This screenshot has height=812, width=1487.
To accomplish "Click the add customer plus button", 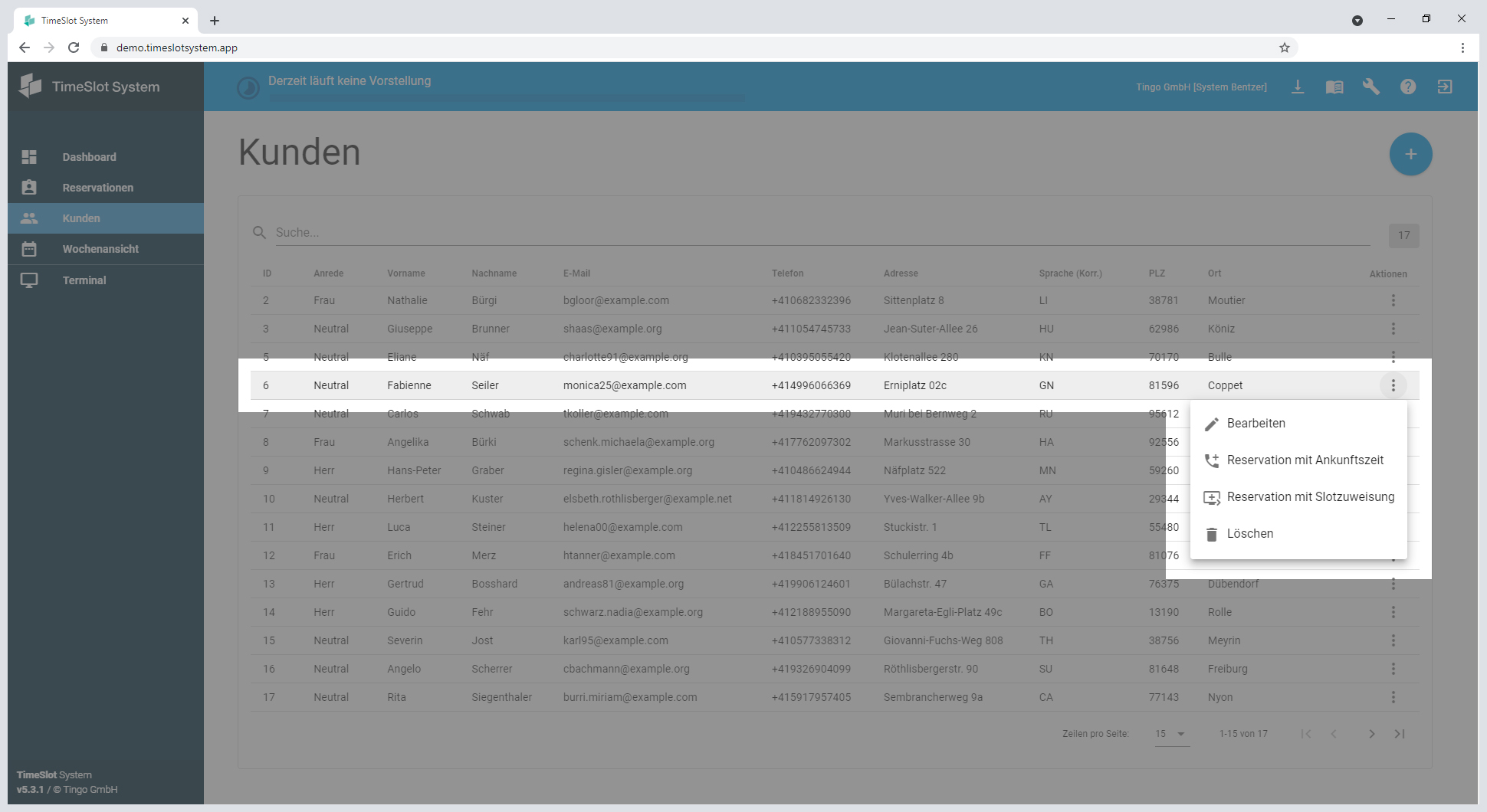I will point(1410,154).
